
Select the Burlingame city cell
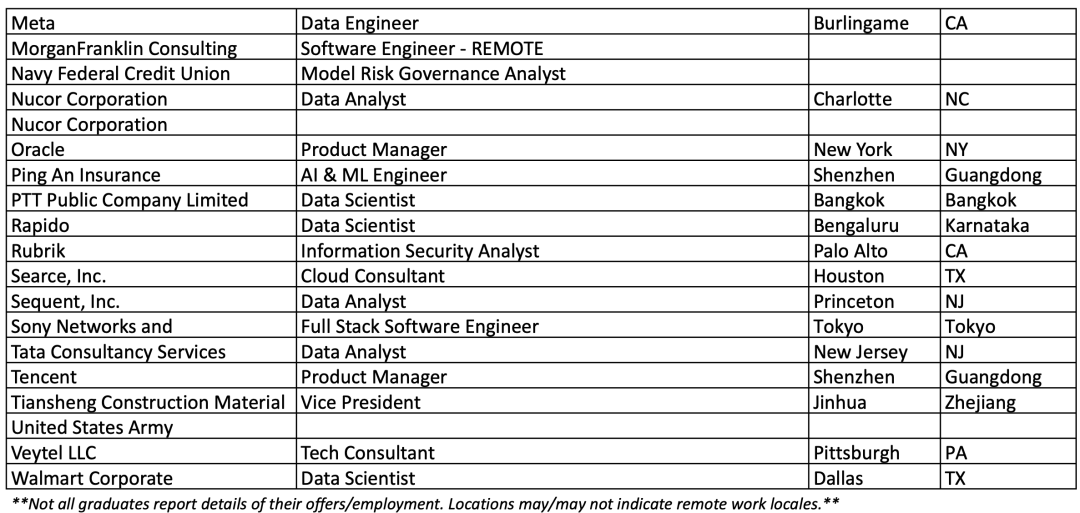tap(875, 23)
